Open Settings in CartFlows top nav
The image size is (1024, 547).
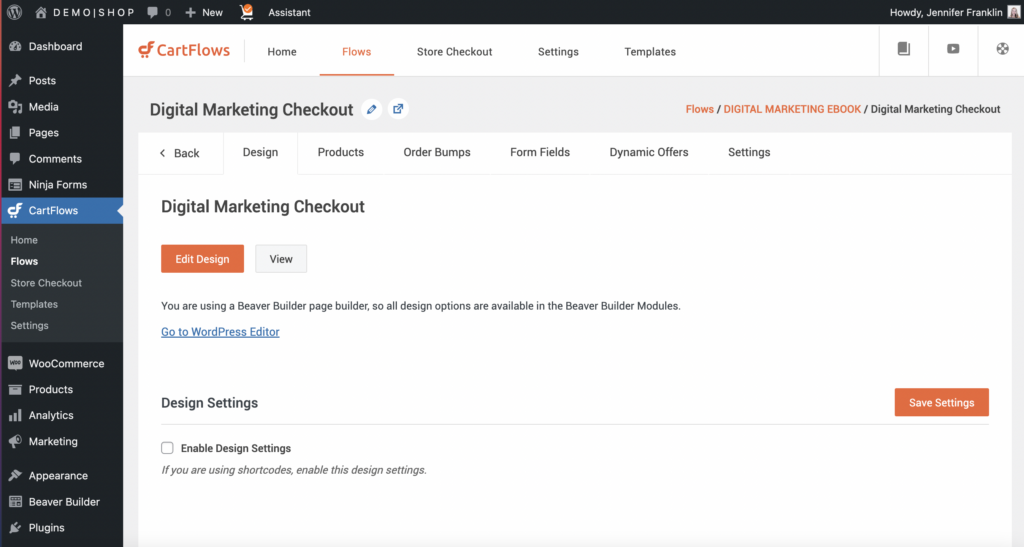[558, 52]
